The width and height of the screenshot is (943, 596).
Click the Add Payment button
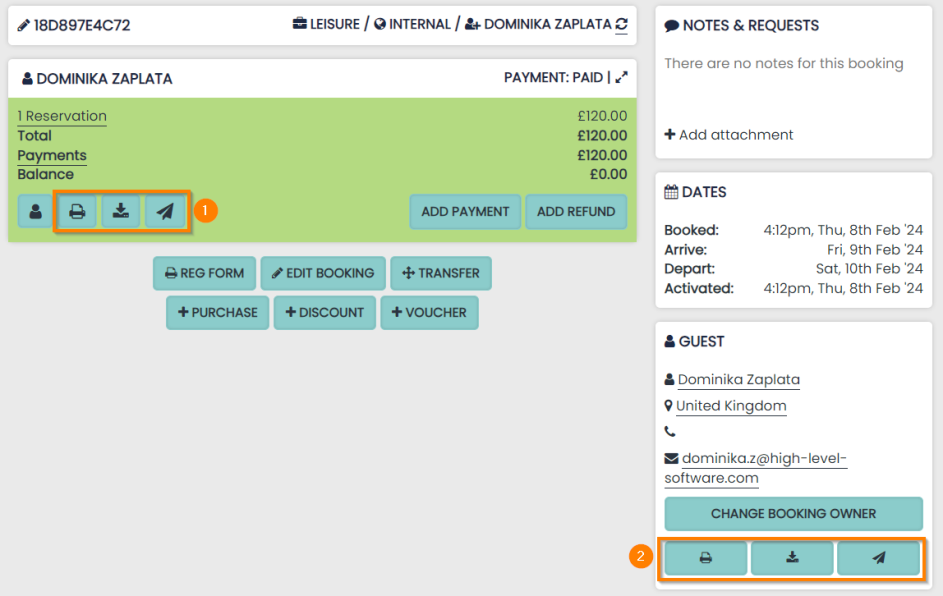tap(465, 212)
